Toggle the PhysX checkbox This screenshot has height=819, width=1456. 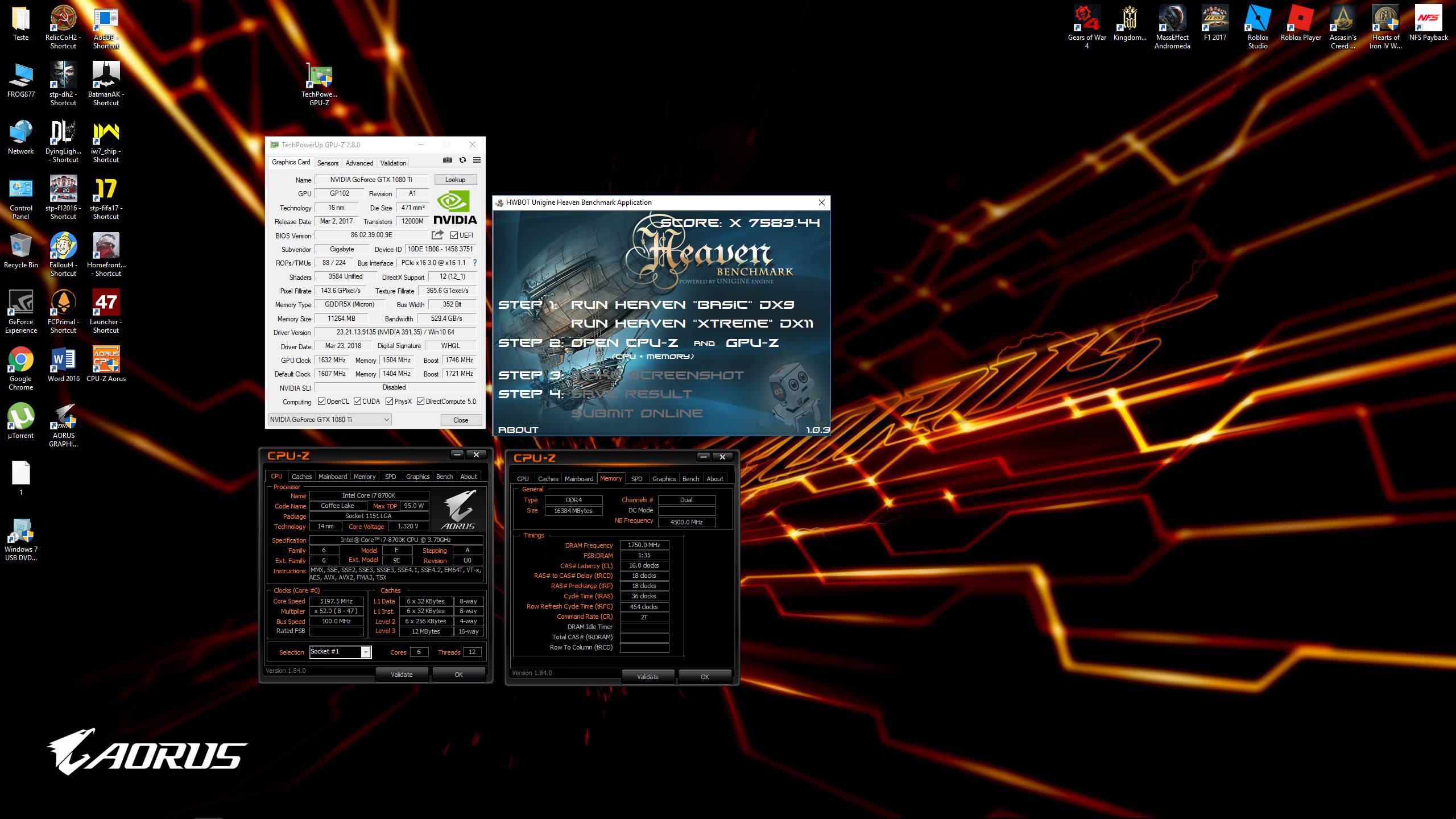point(389,402)
